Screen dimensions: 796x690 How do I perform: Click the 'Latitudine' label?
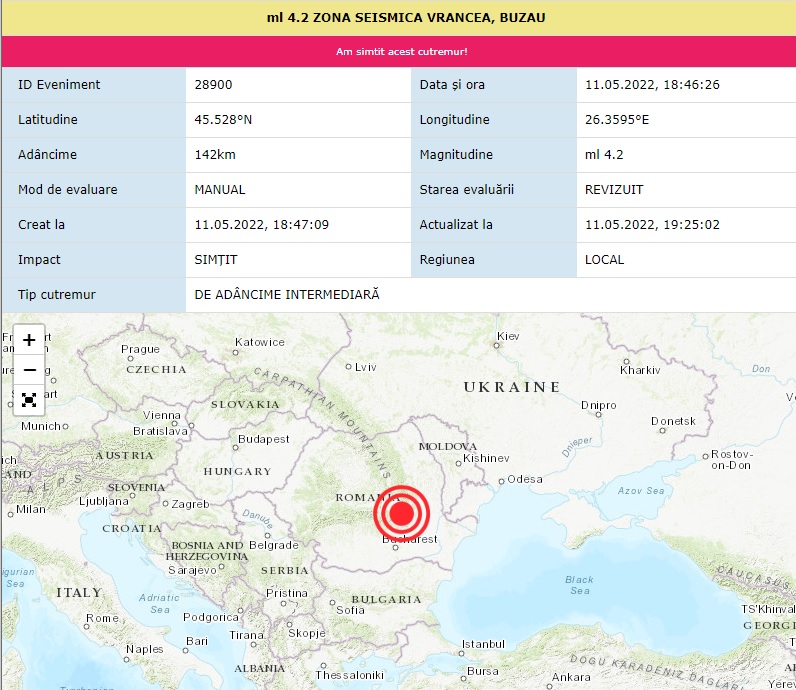pyautogui.click(x=48, y=119)
